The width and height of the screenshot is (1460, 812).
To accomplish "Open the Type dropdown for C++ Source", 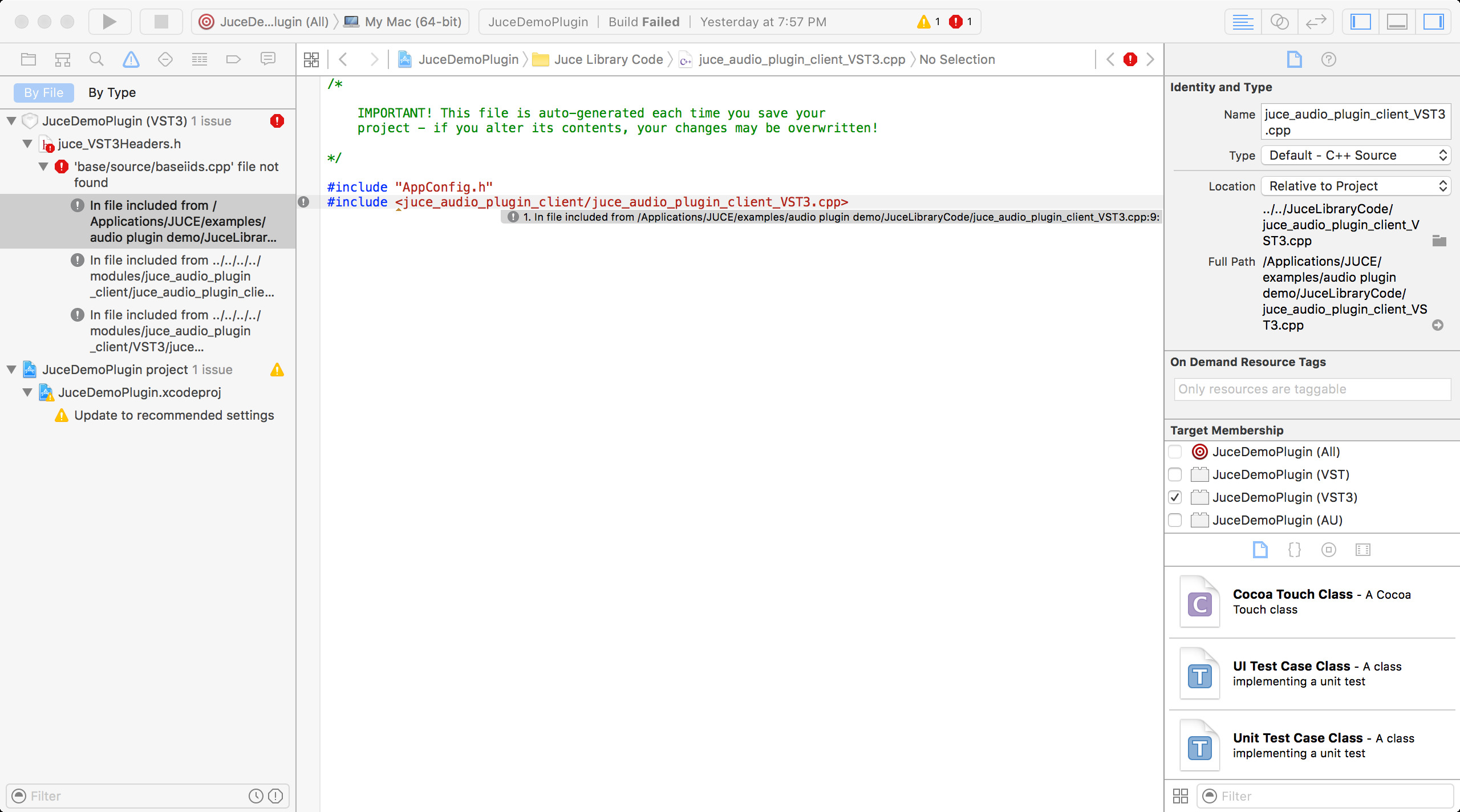I will point(1355,155).
